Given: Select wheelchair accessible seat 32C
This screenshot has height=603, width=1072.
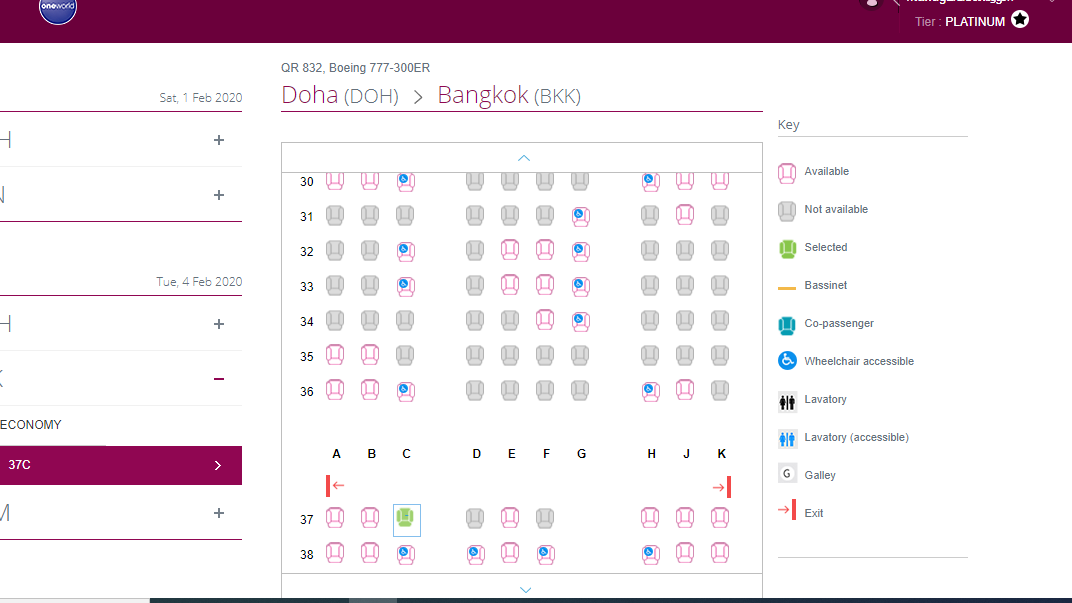Looking at the screenshot, I should pos(405,251).
